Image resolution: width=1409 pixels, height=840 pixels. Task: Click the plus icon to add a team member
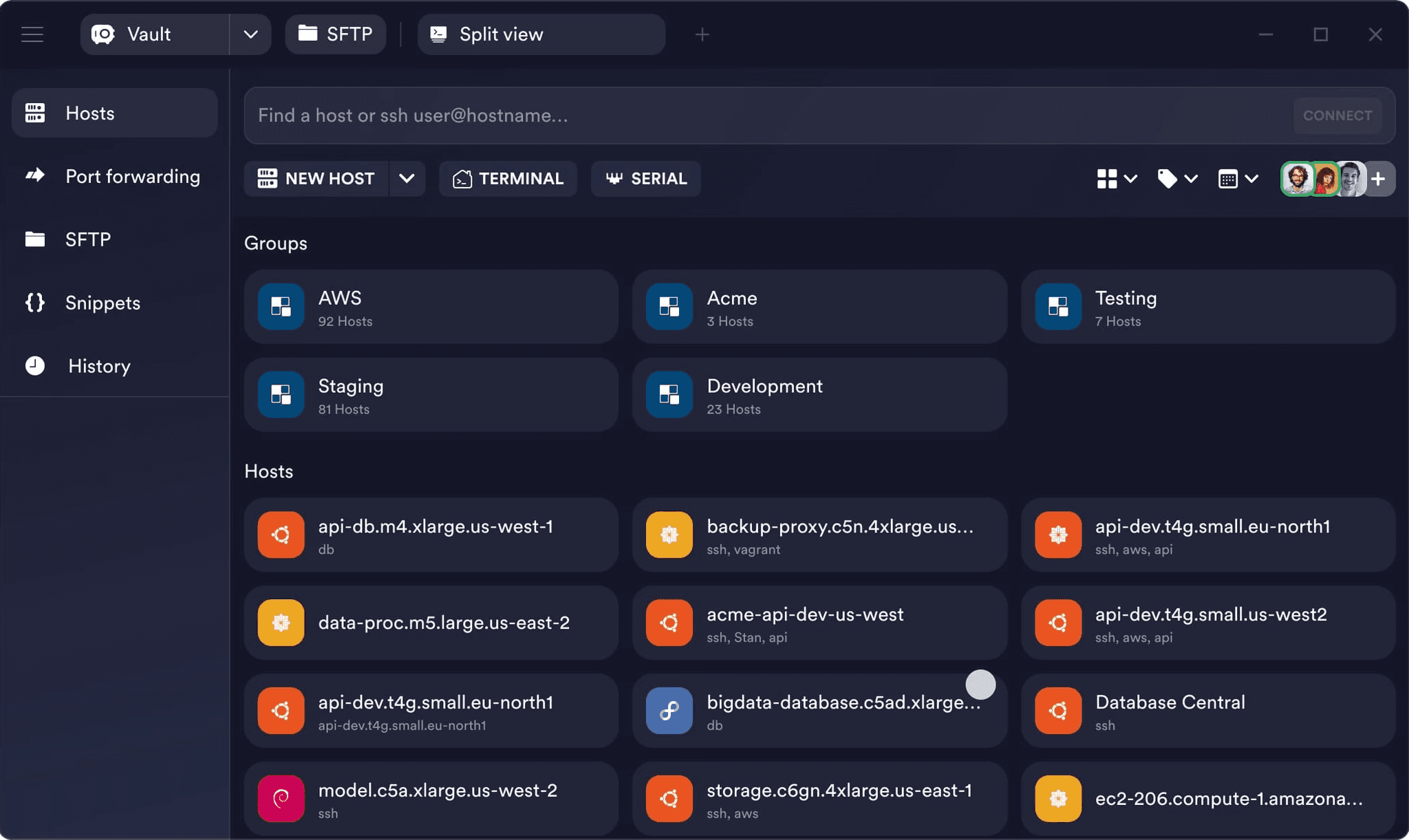coord(1378,179)
